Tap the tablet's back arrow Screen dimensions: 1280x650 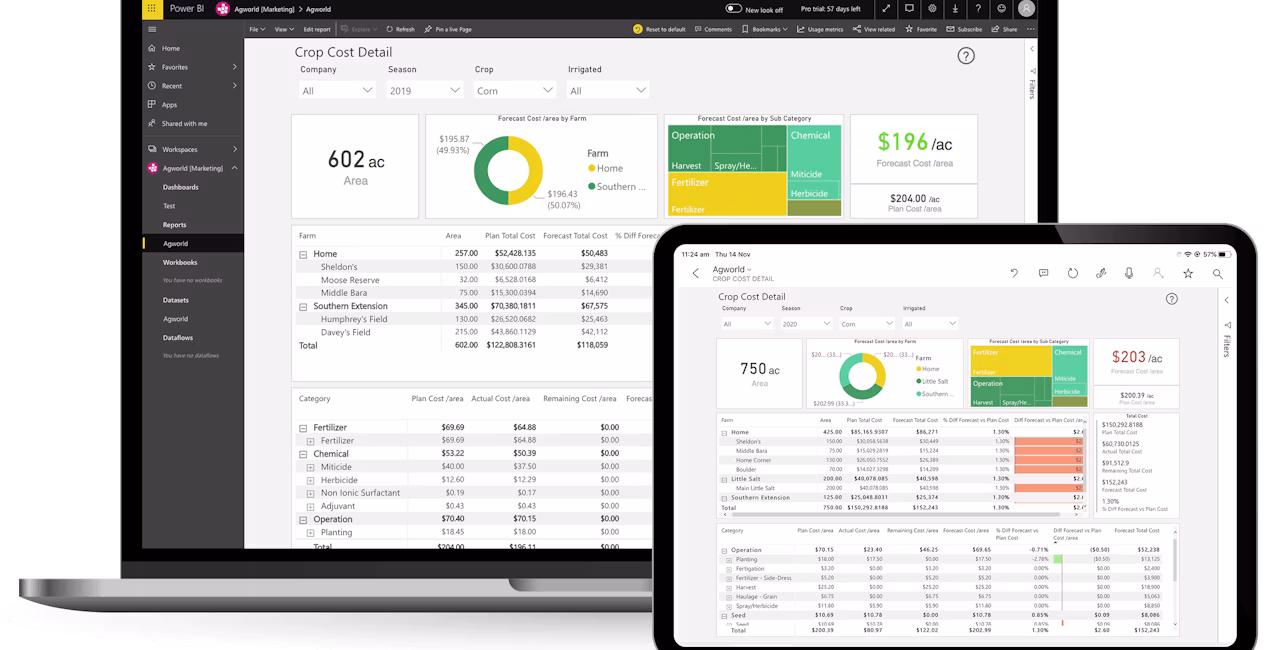point(696,273)
